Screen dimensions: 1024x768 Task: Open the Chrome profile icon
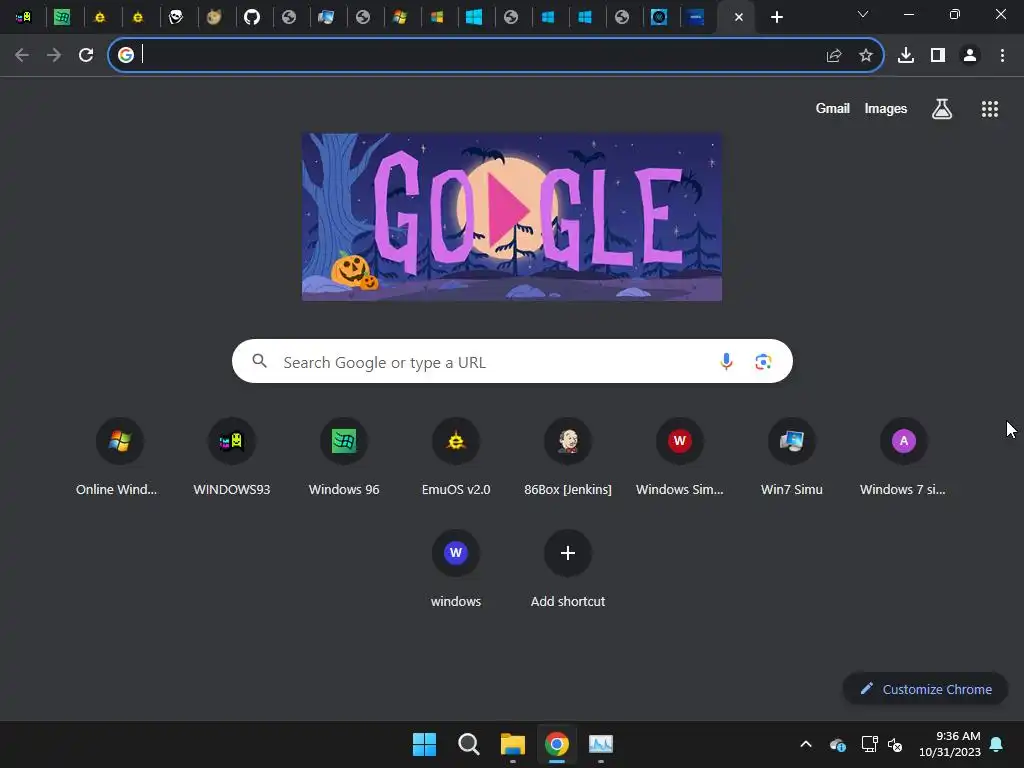(970, 56)
